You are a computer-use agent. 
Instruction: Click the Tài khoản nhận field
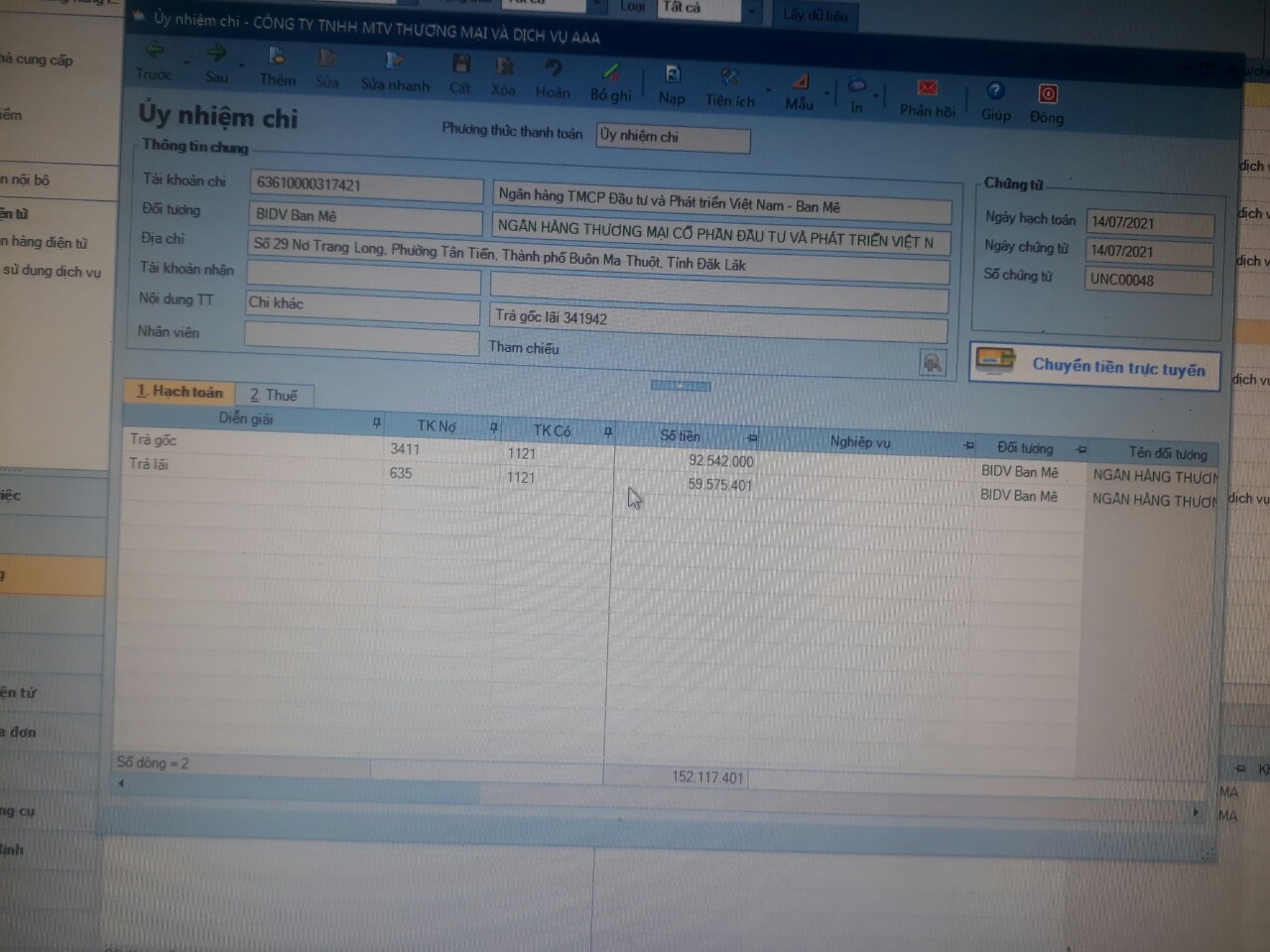pyautogui.click(x=363, y=275)
